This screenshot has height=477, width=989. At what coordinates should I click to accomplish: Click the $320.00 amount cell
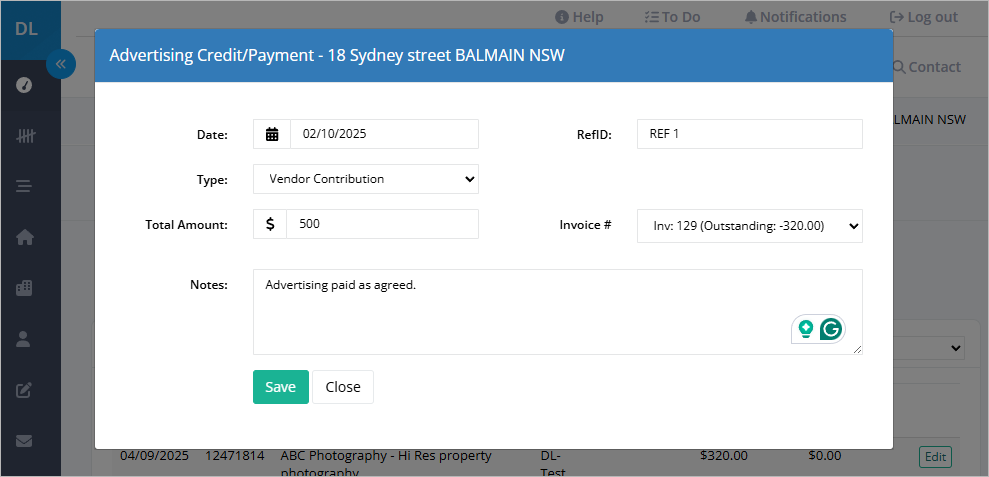pyautogui.click(x=723, y=455)
